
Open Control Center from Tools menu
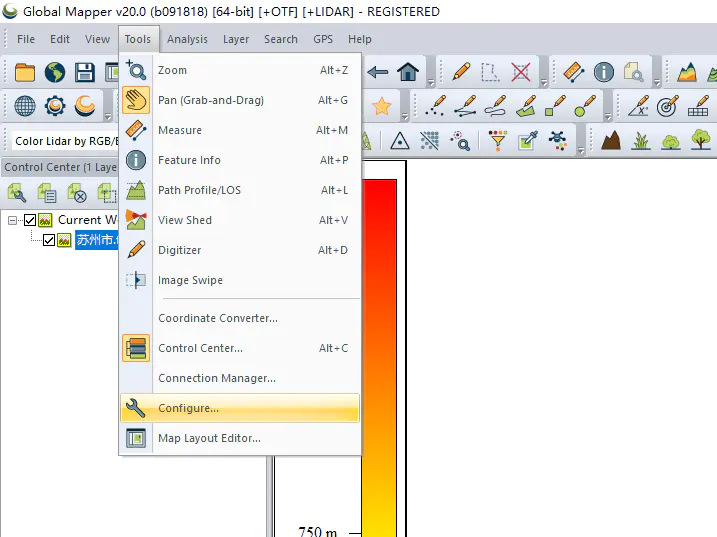[x=240, y=348]
